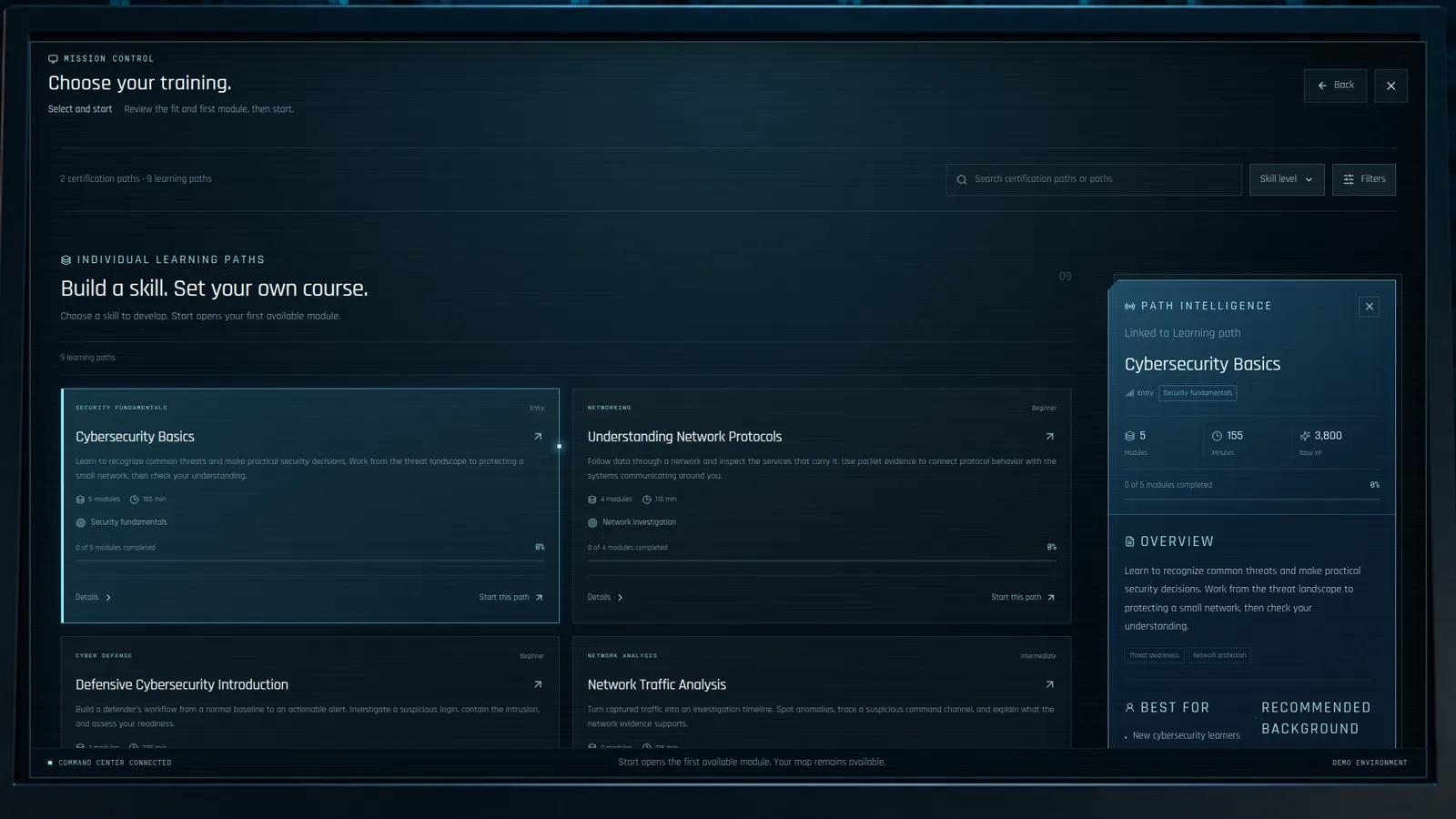Select the Network Traffic Analysis title

pos(657,684)
